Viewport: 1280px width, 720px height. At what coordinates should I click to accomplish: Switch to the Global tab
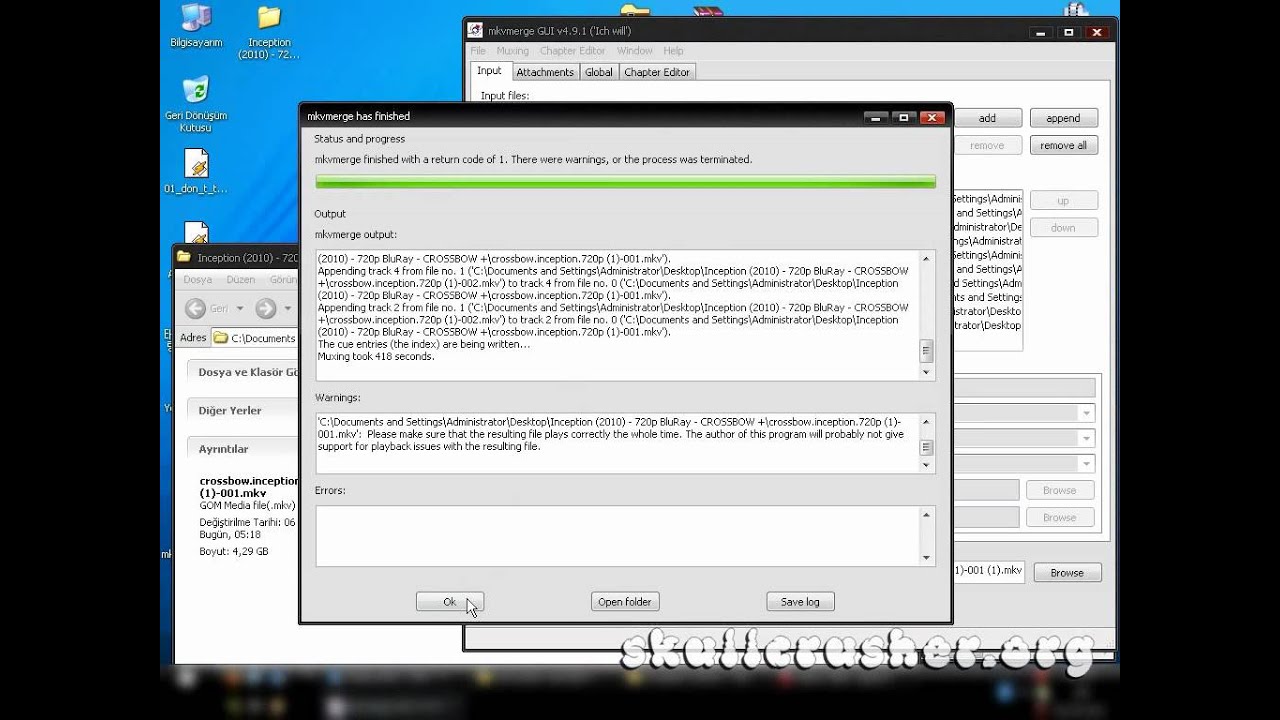coord(599,72)
